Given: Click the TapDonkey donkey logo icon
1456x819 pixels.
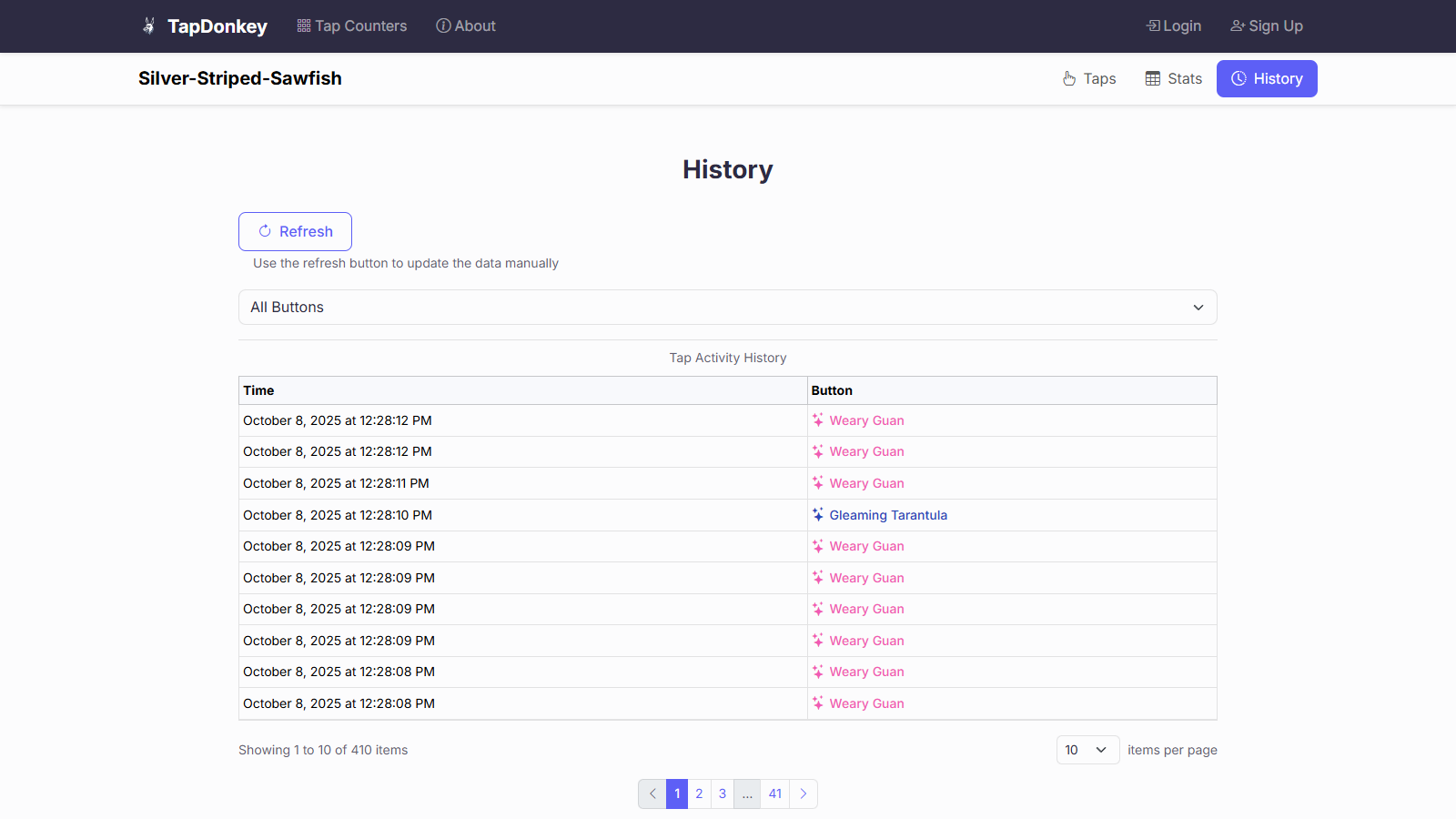Looking at the screenshot, I should [x=148, y=26].
